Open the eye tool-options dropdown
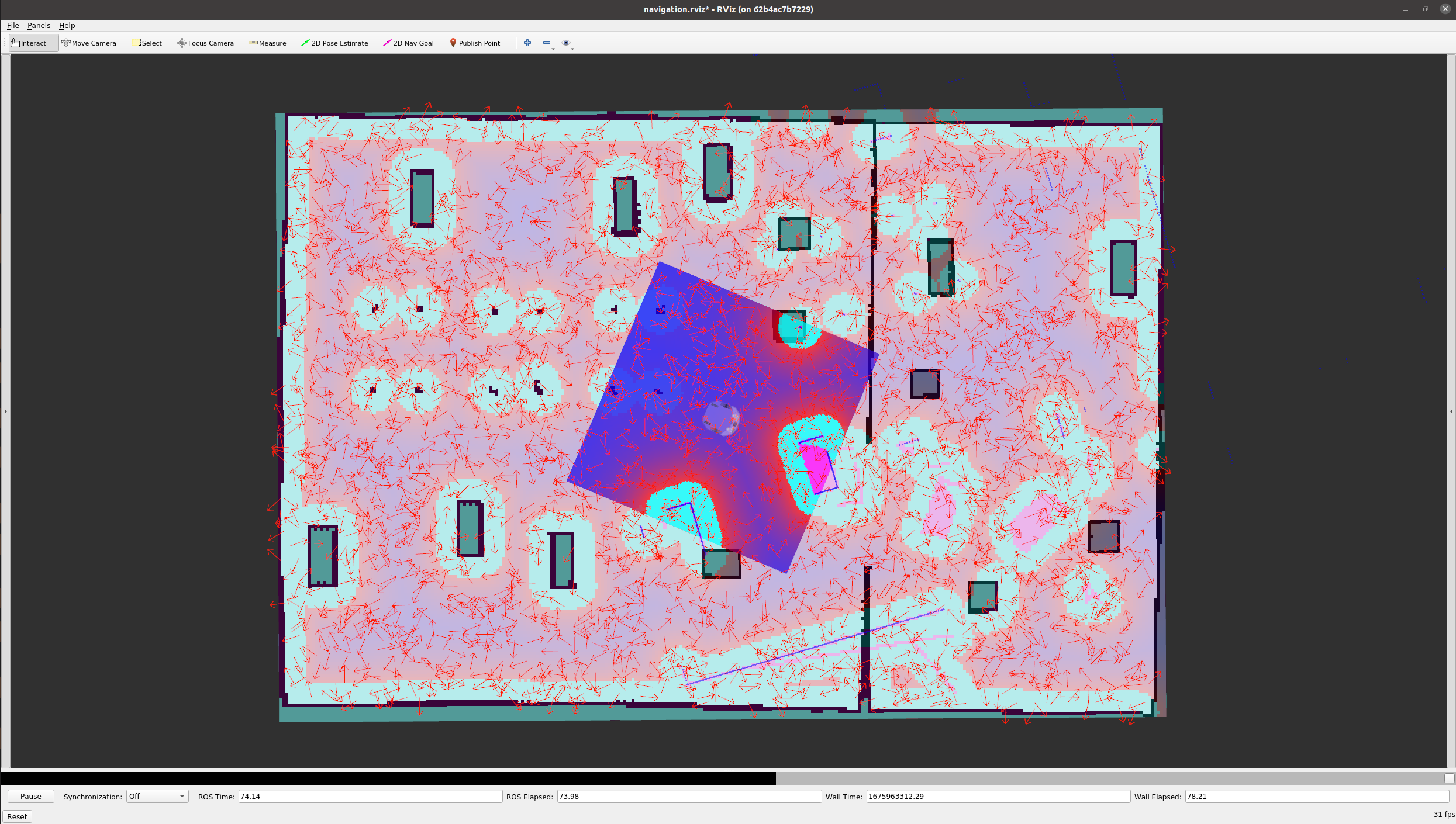 point(567,43)
